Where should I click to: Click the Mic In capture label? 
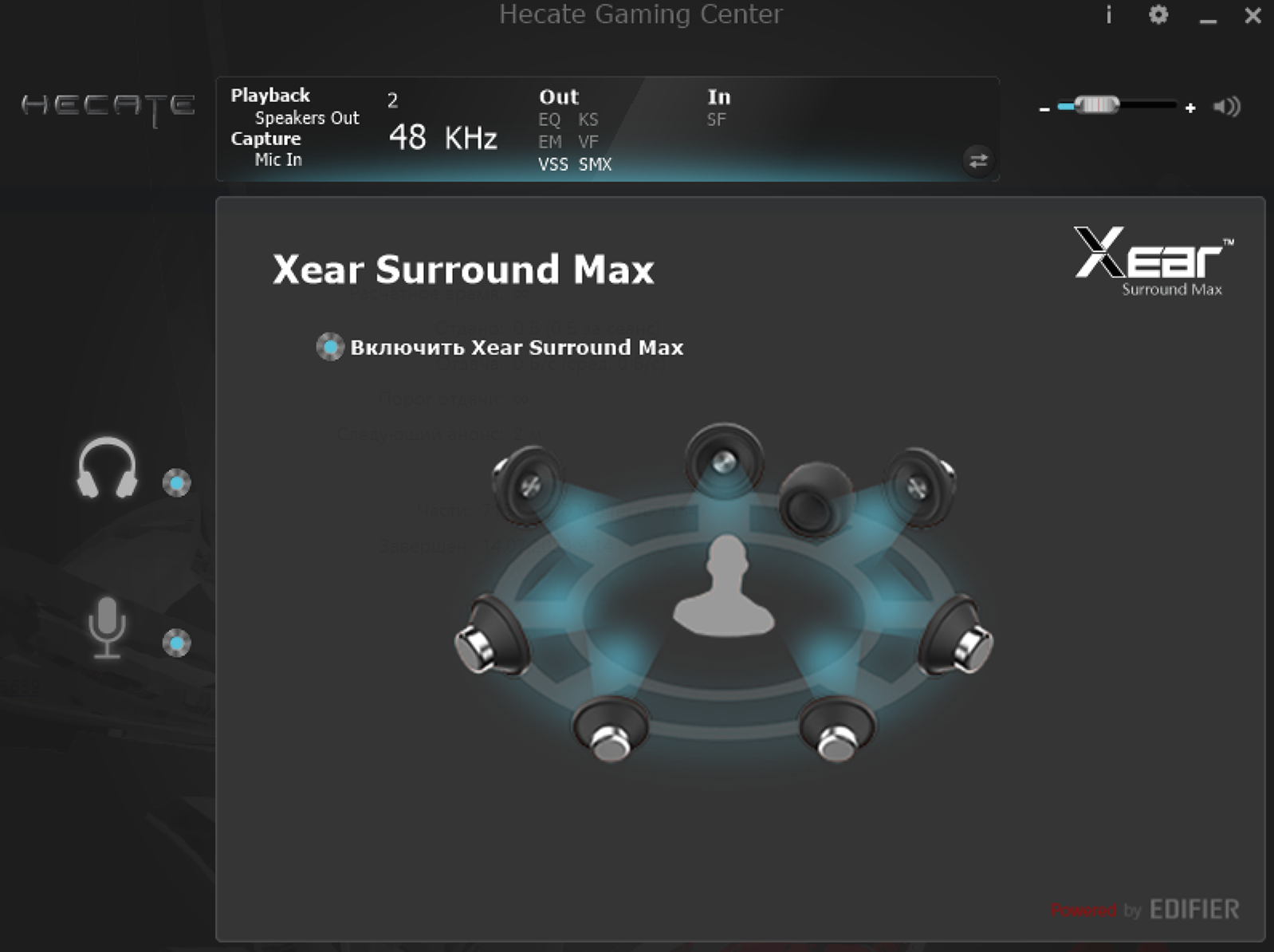pos(278,159)
